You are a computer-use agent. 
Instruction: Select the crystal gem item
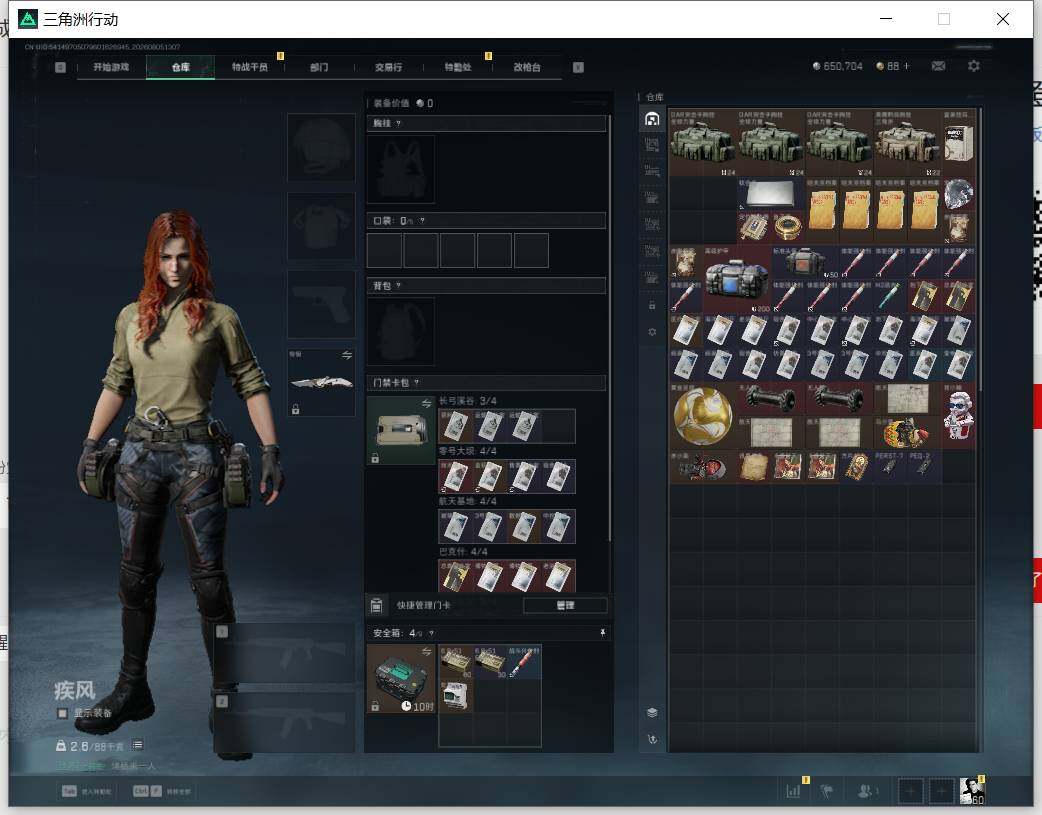pos(958,194)
